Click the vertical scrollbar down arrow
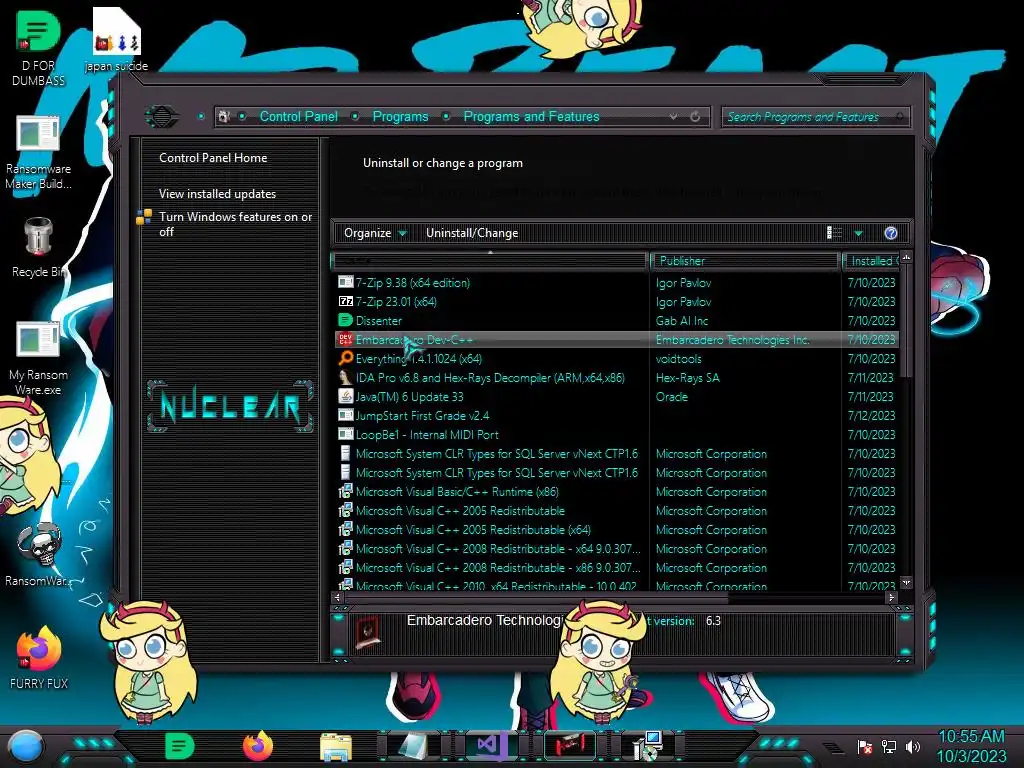Image resolution: width=1024 pixels, height=768 pixels. (x=906, y=582)
